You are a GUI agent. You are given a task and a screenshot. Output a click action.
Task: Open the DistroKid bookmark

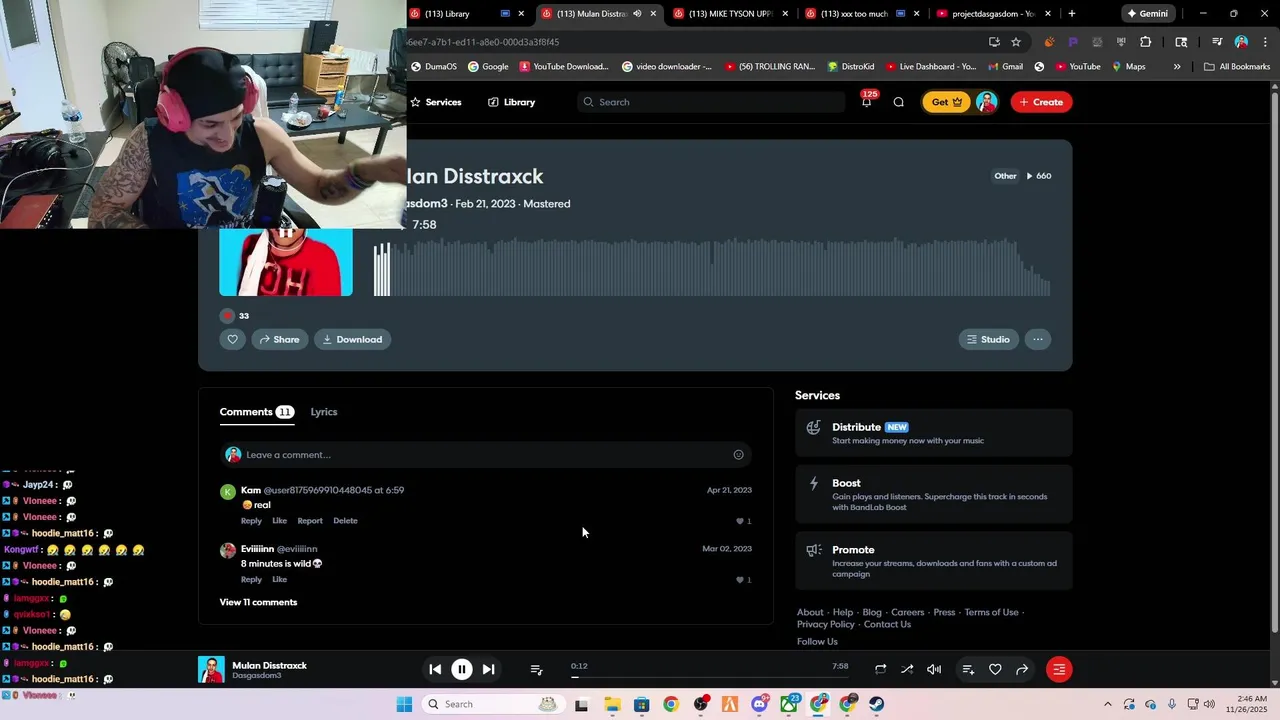point(850,67)
